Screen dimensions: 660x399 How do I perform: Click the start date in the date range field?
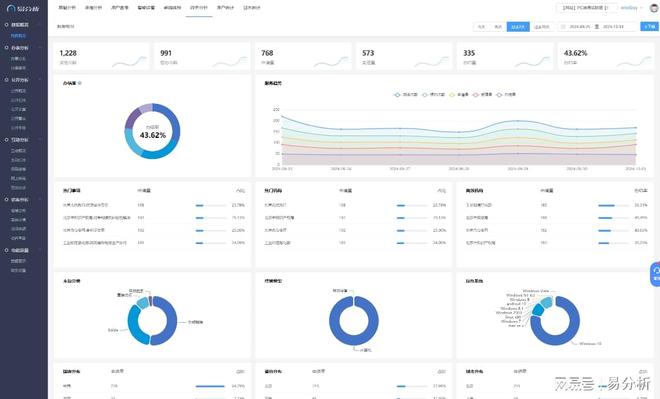580,27
